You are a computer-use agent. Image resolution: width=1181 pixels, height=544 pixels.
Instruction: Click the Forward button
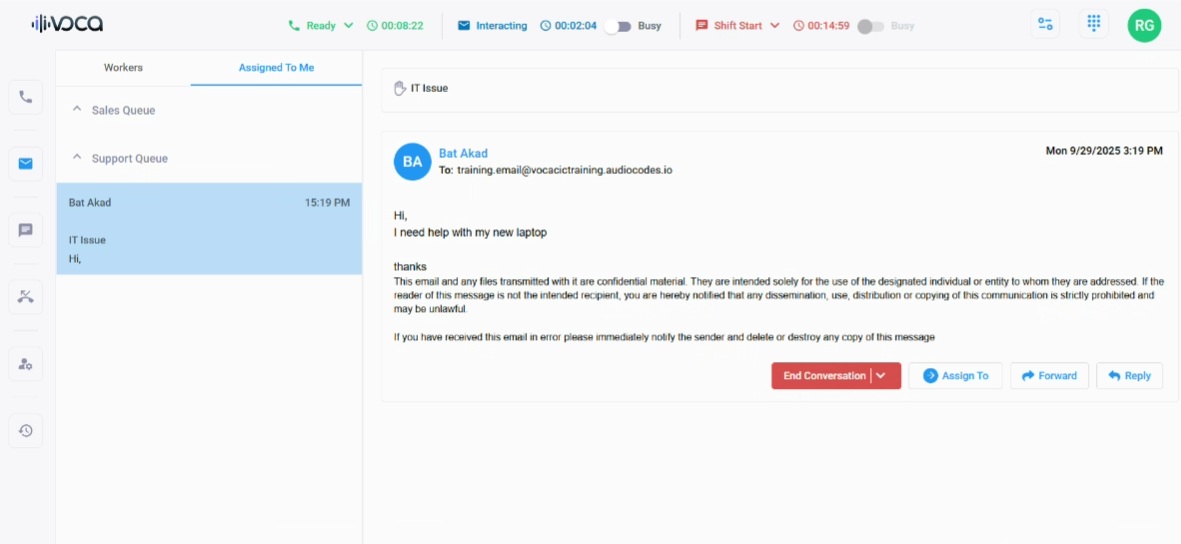[x=1049, y=376]
